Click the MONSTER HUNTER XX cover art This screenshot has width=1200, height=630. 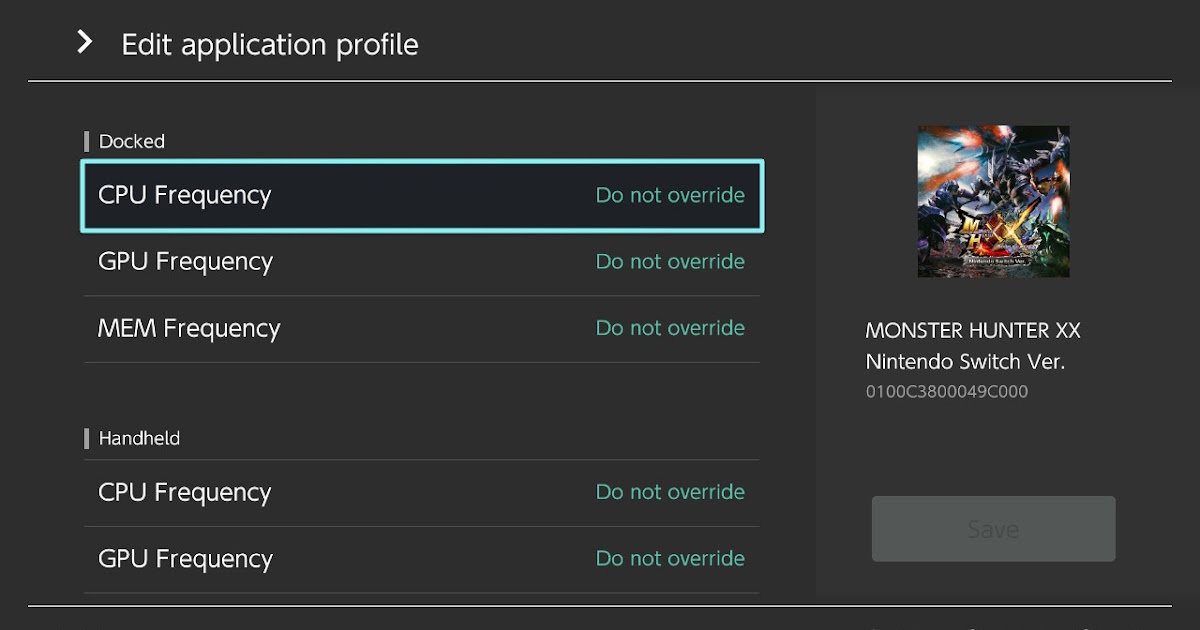tap(993, 202)
